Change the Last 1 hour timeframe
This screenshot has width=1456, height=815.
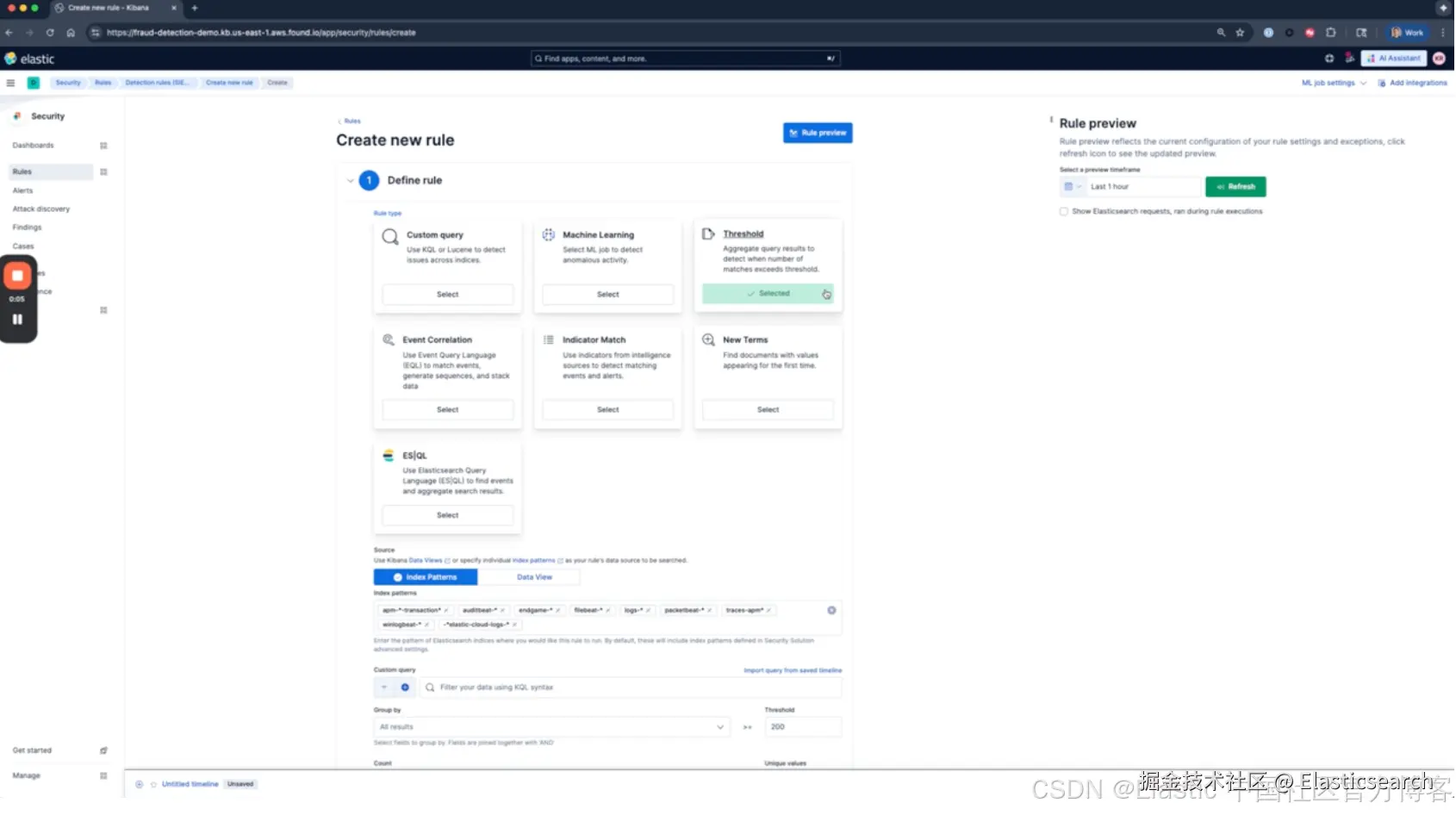[x=1142, y=187]
